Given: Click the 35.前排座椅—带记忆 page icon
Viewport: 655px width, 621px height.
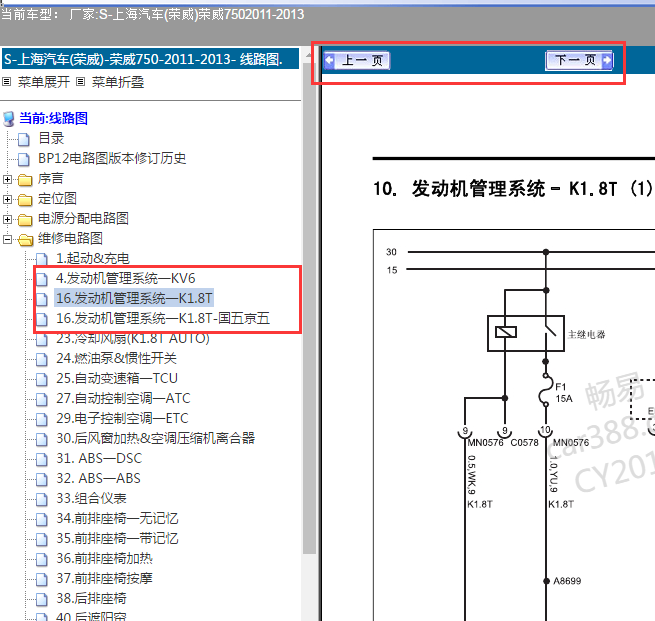Looking at the screenshot, I should click(x=41, y=540).
